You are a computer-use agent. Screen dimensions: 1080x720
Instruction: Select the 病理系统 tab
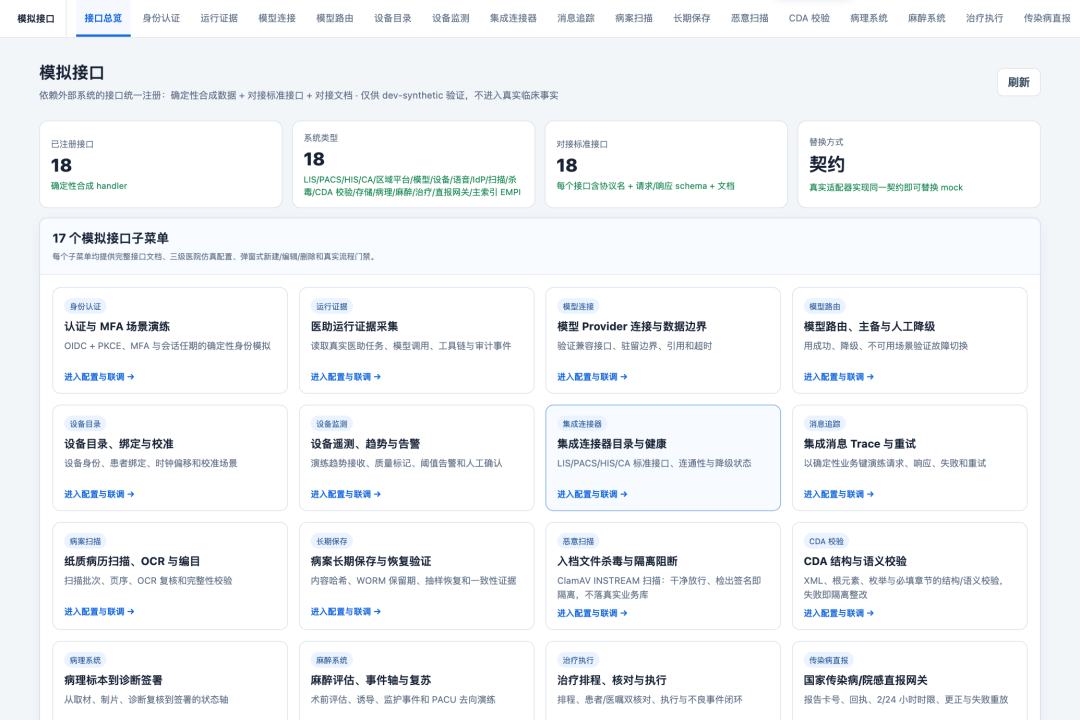869,19
